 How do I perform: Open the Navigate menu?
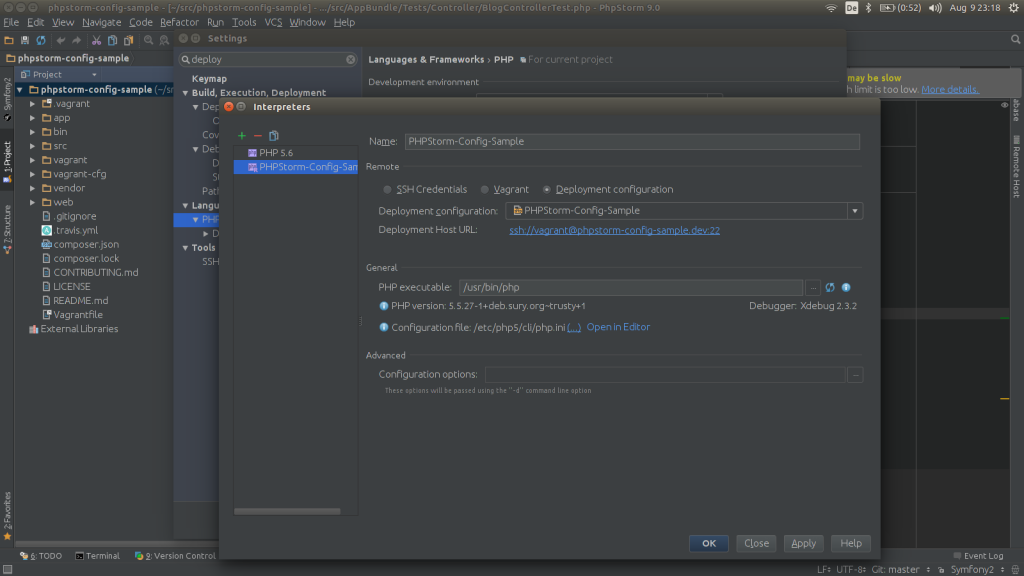click(x=101, y=22)
